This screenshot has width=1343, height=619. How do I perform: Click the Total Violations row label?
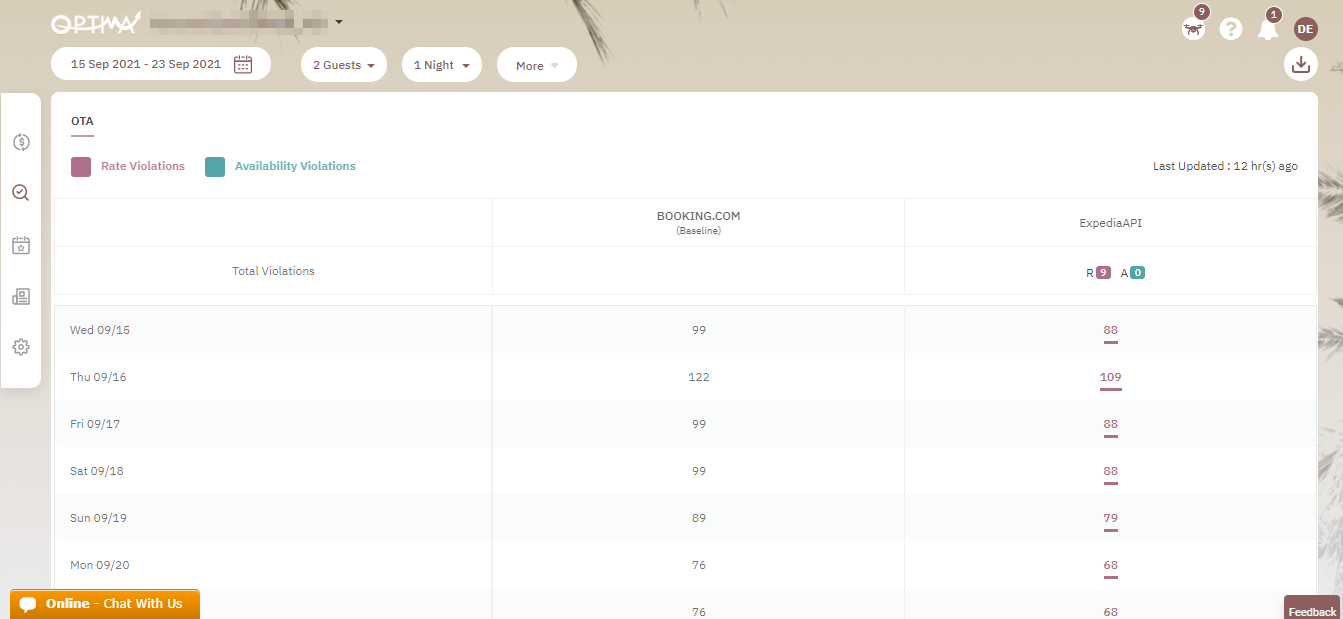273,271
